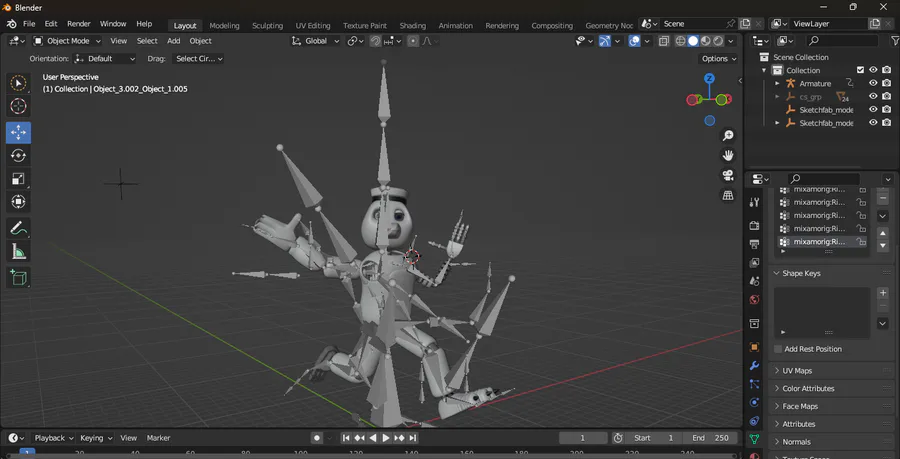The height and width of the screenshot is (459, 900).
Task: Open the File menu
Action: pyautogui.click(x=29, y=24)
